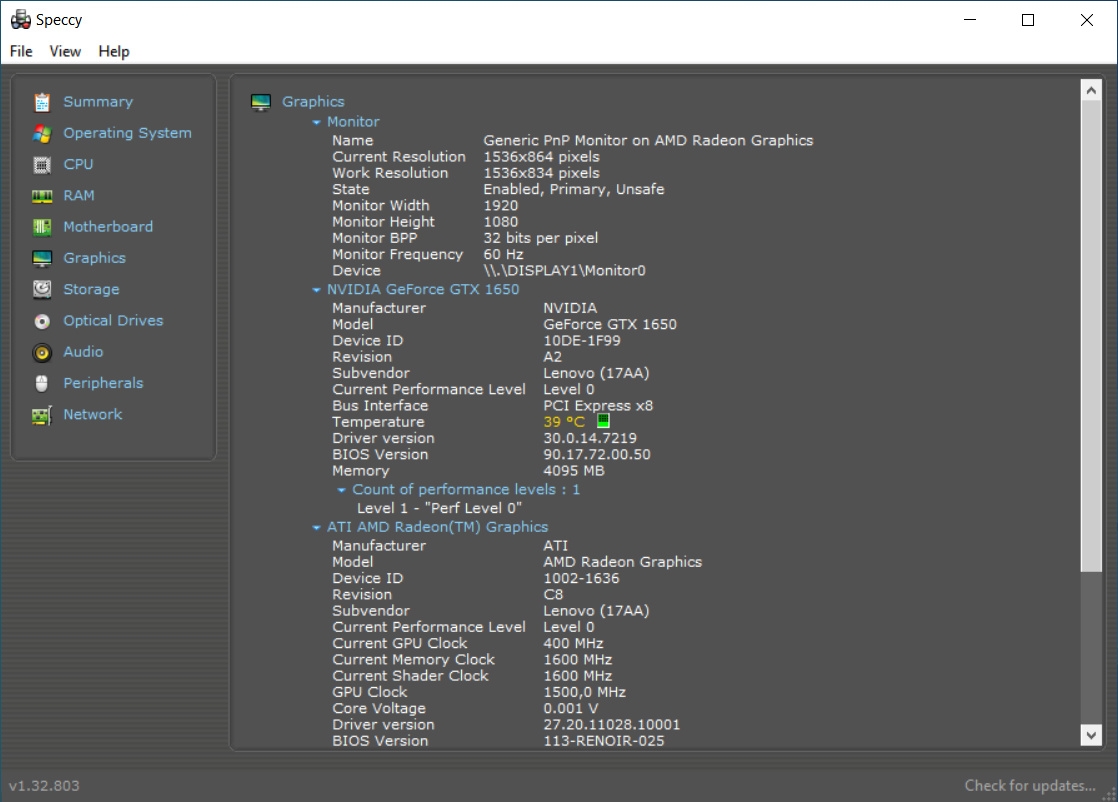Click the AMD driver version 27.20.11028.10001
1118x802 pixels.
pos(612,725)
